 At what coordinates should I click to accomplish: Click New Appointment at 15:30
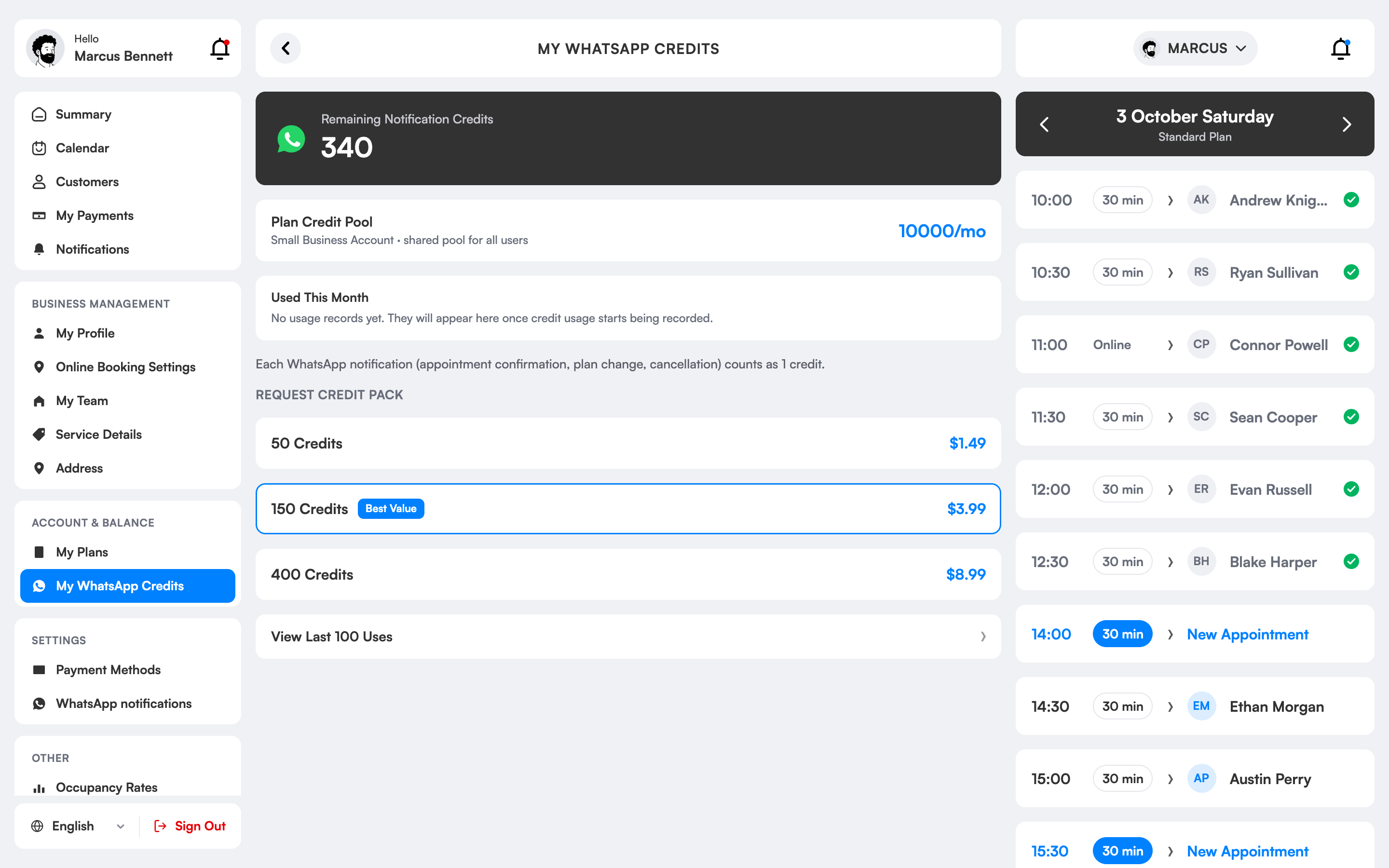point(1247,851)
